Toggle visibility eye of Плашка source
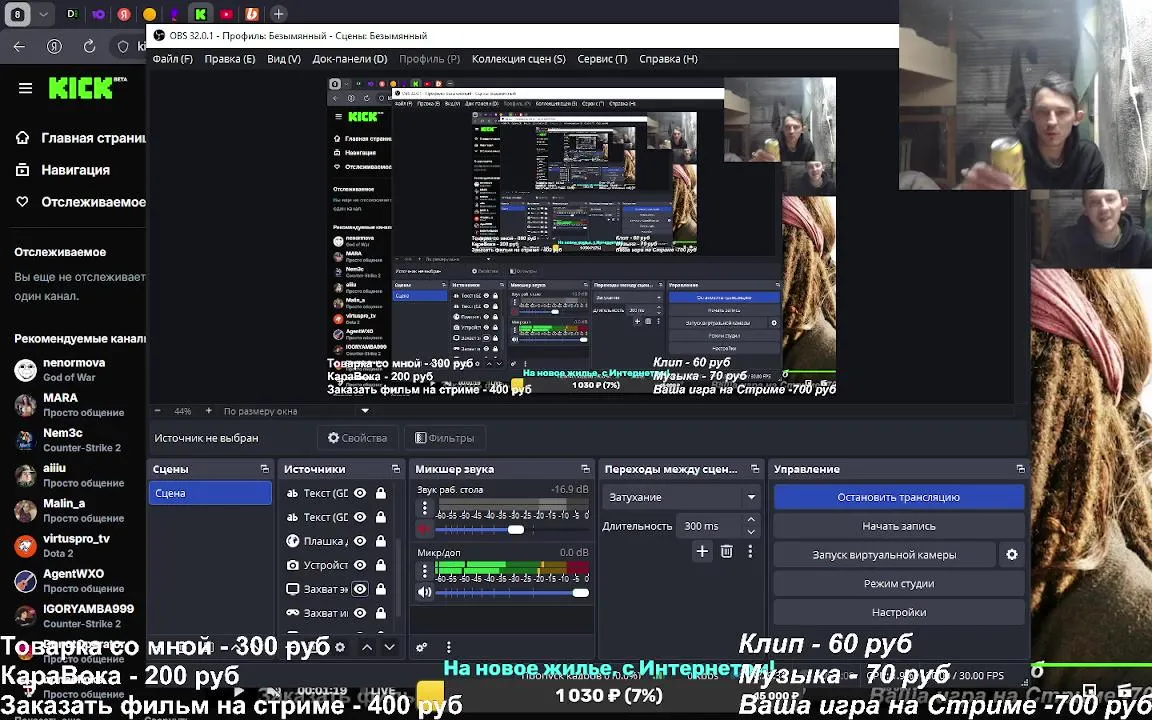 360,541
